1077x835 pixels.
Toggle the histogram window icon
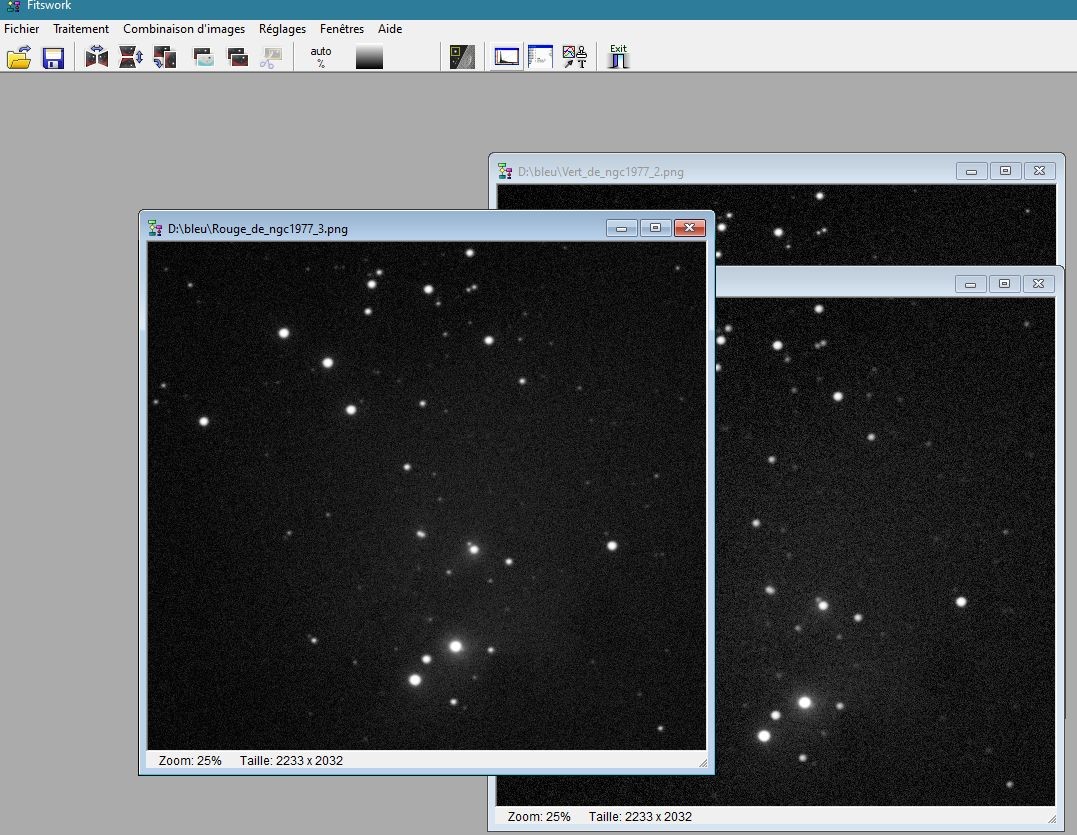click(x=506, y=57)
